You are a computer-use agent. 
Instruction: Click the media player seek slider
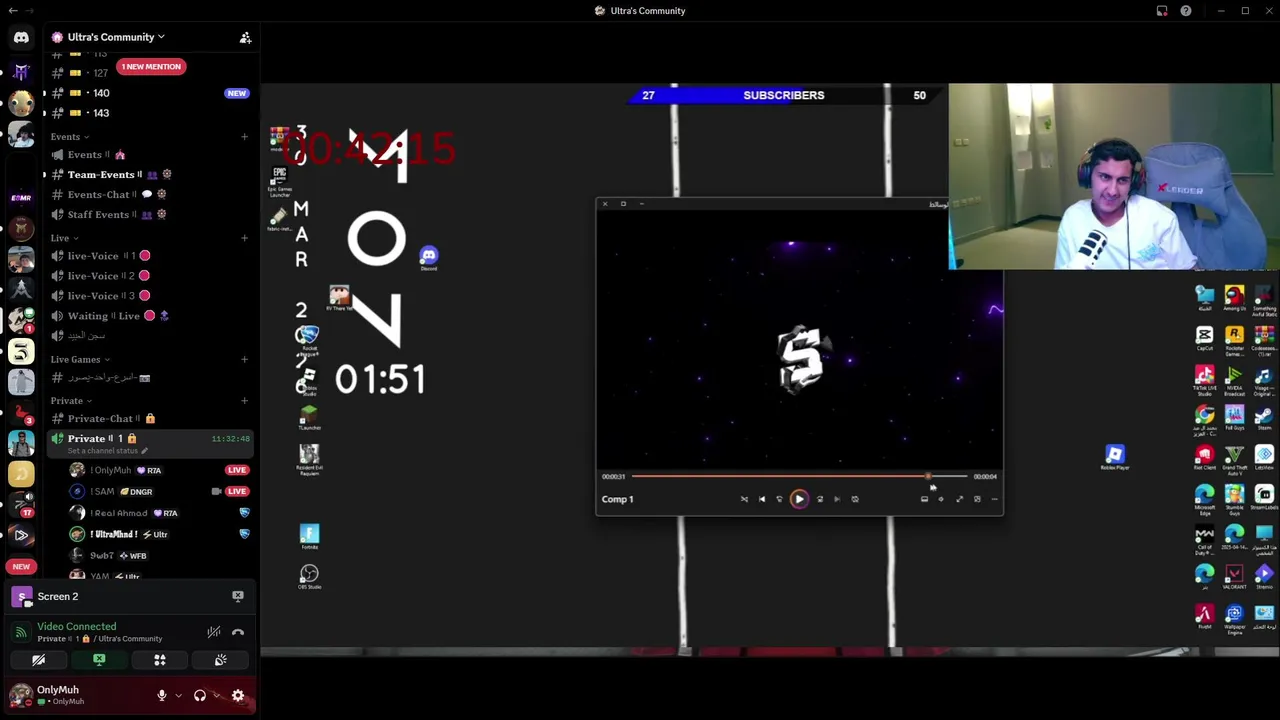(800, 477)
